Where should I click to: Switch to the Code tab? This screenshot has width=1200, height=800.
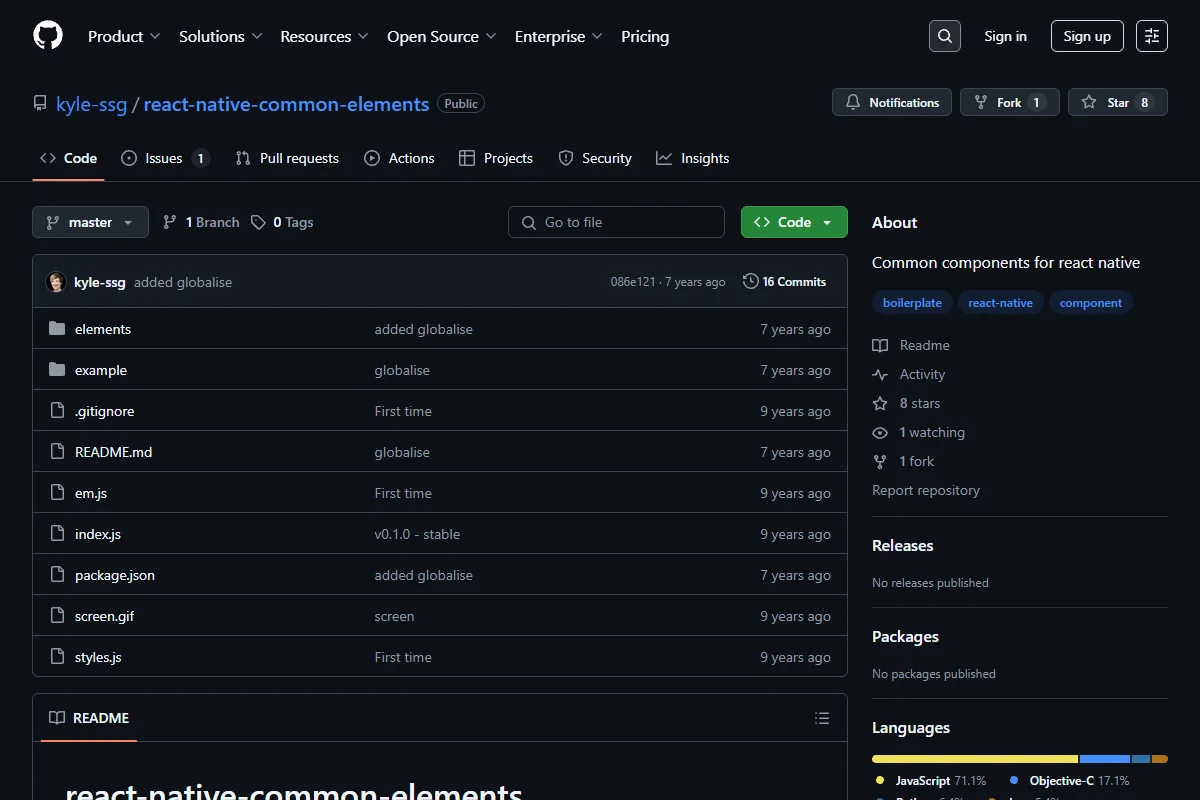click(68, 158)
